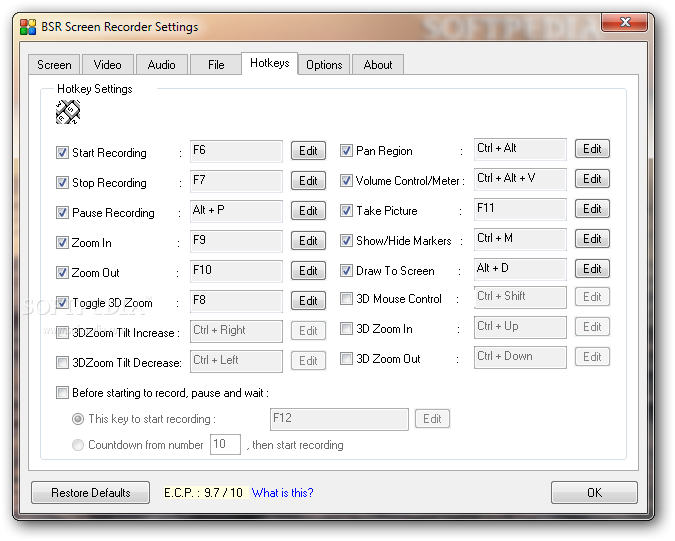This screenshot has height=541, width=675.
Task: Click the Take Picture F11 field
Action: click(x=520, y=209)
